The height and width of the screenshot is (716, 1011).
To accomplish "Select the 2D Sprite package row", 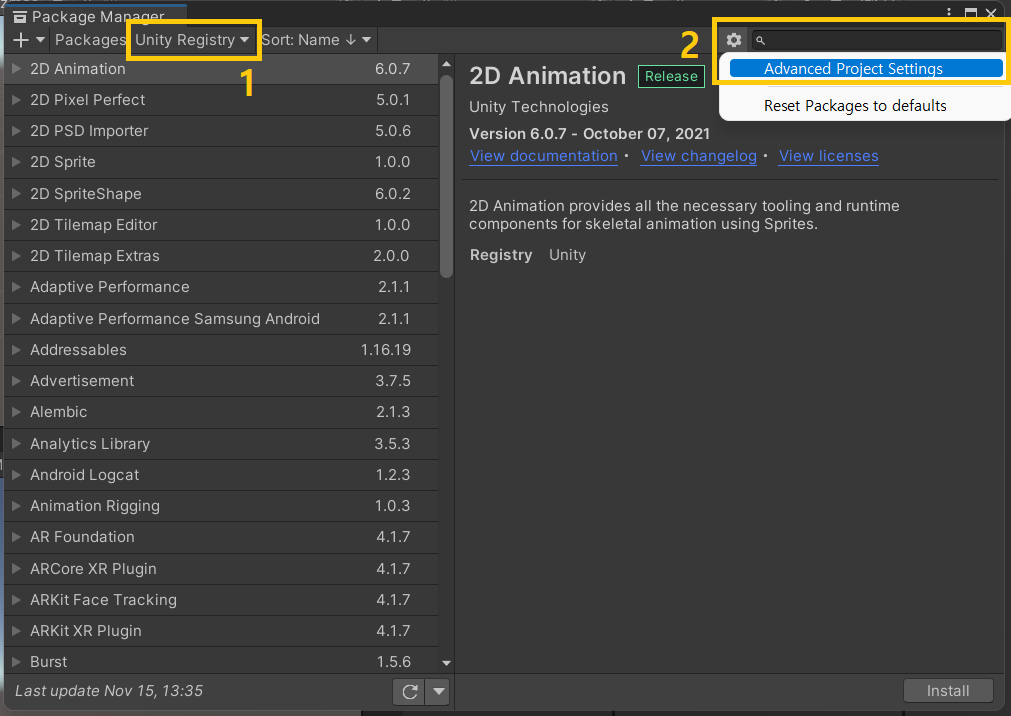I will [x=221, y=162].
